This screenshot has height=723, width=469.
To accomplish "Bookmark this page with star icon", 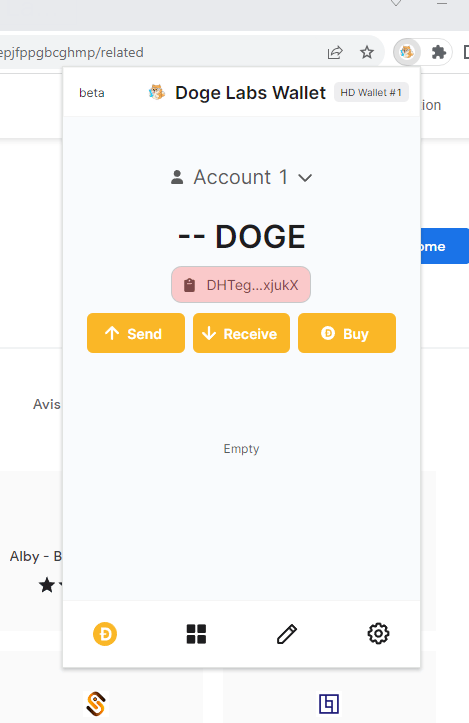I will click(x=367, y=53).
